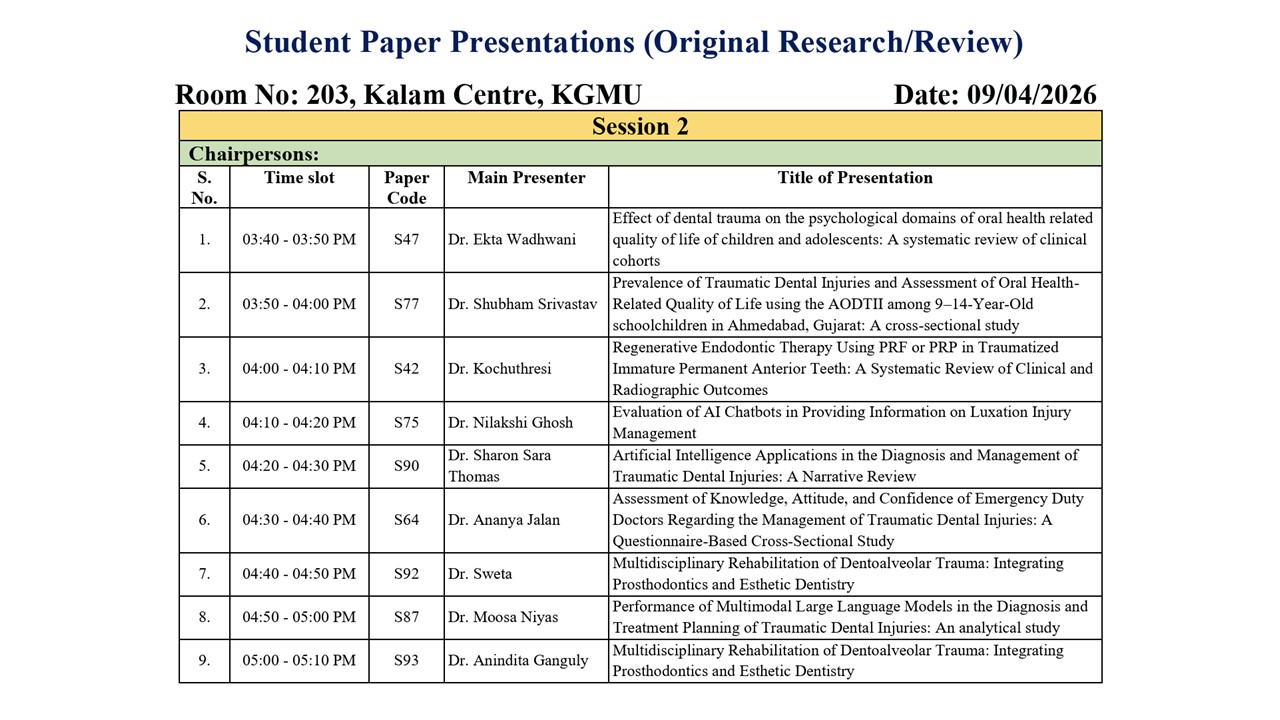Click paper code S64 cell
The width and height of the screenshot is (1280, 720).
[406, 520]
